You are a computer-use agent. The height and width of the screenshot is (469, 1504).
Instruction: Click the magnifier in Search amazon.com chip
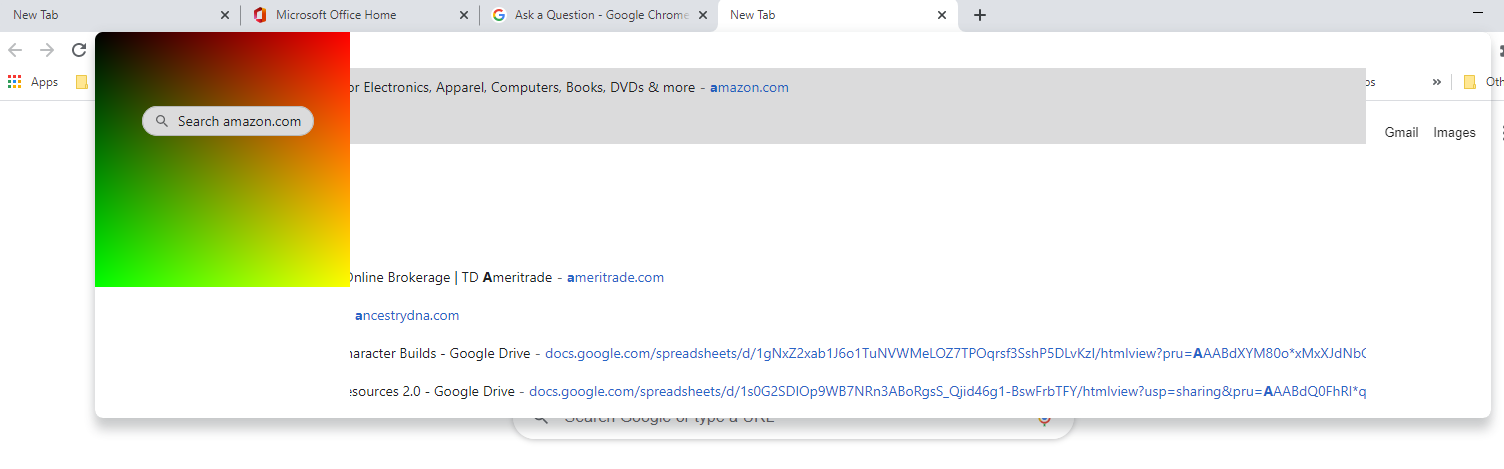(x=162, y=121)
